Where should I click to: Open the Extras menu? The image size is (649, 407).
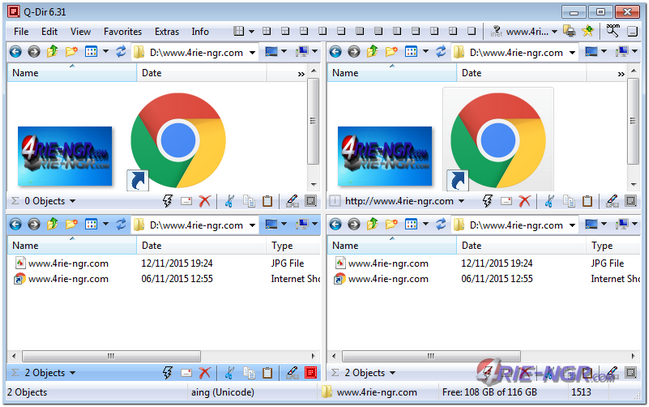(167, 31)
